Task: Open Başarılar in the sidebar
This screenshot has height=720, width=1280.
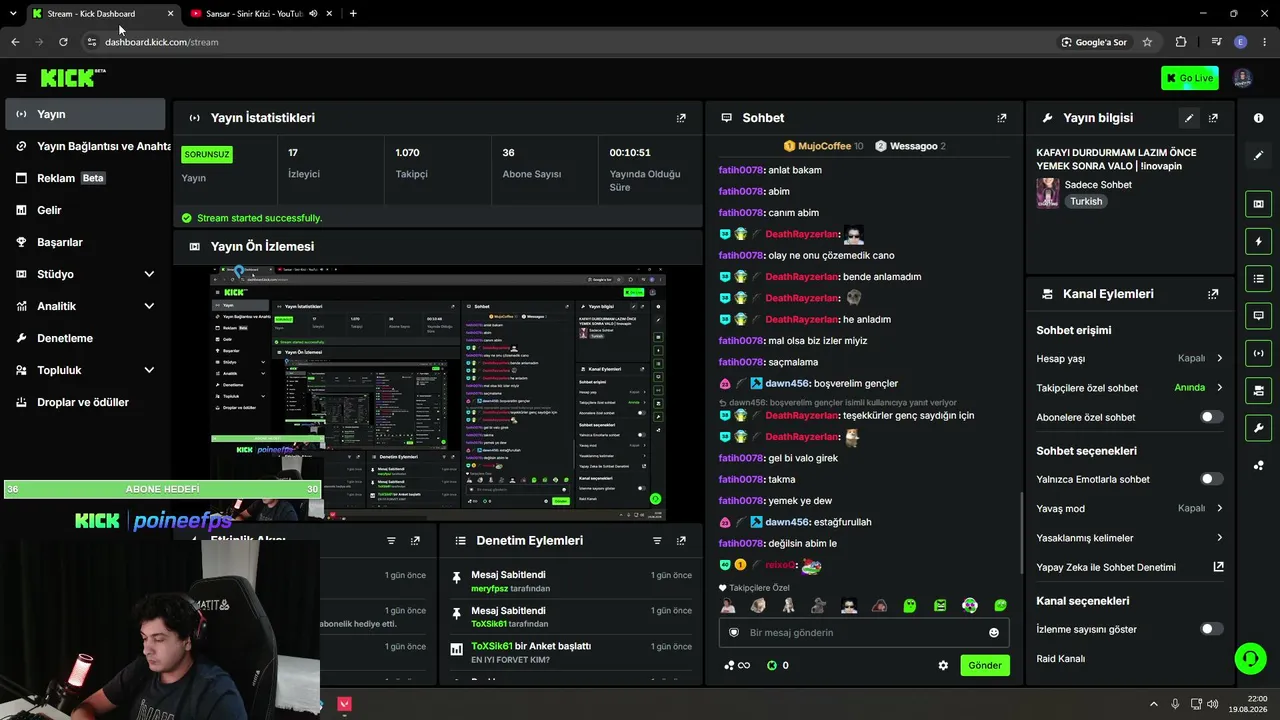Action: click(85, 242)
